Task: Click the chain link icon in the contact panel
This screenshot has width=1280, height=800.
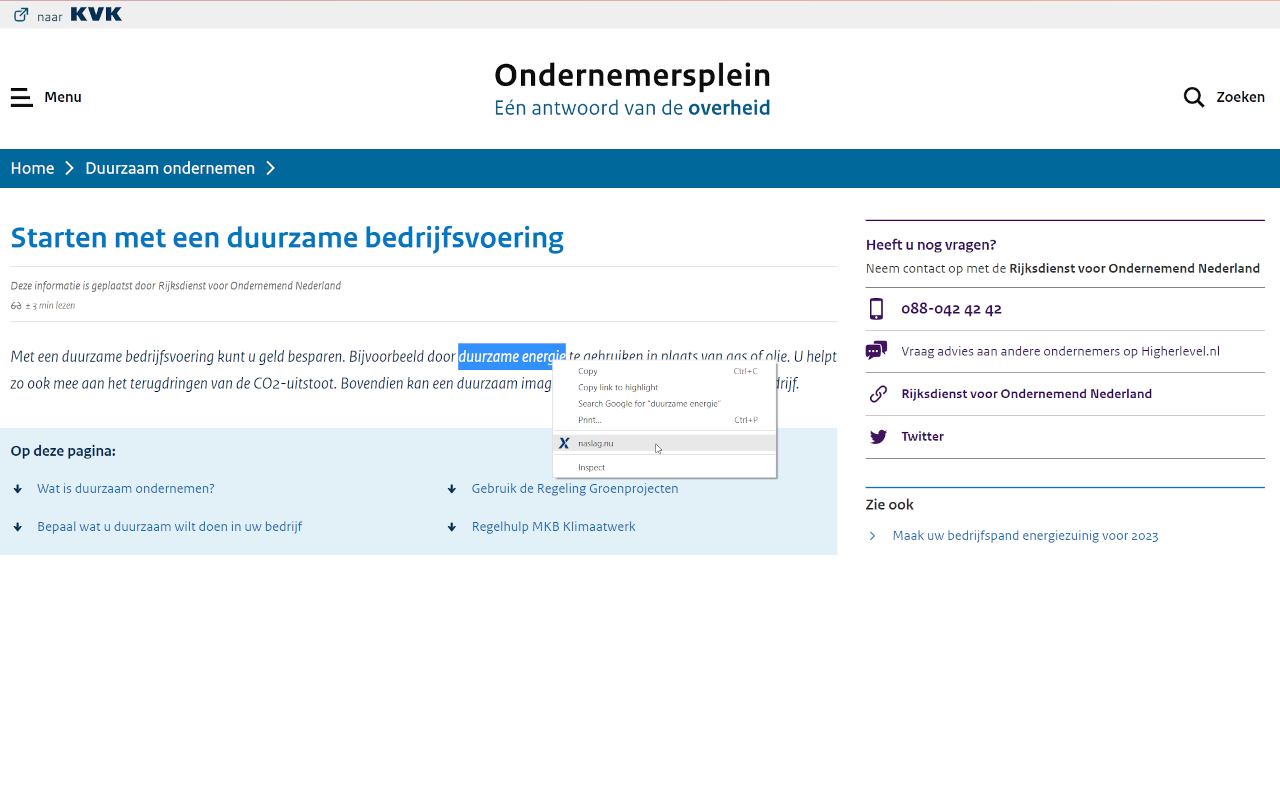Action: click(x=877, y=394)
